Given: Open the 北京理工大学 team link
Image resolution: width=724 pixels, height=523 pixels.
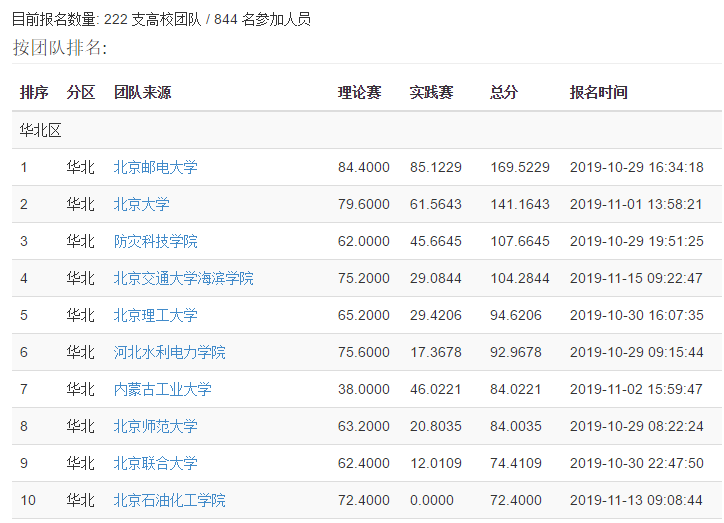Looking at the screenshot, I should coord(156,315).
